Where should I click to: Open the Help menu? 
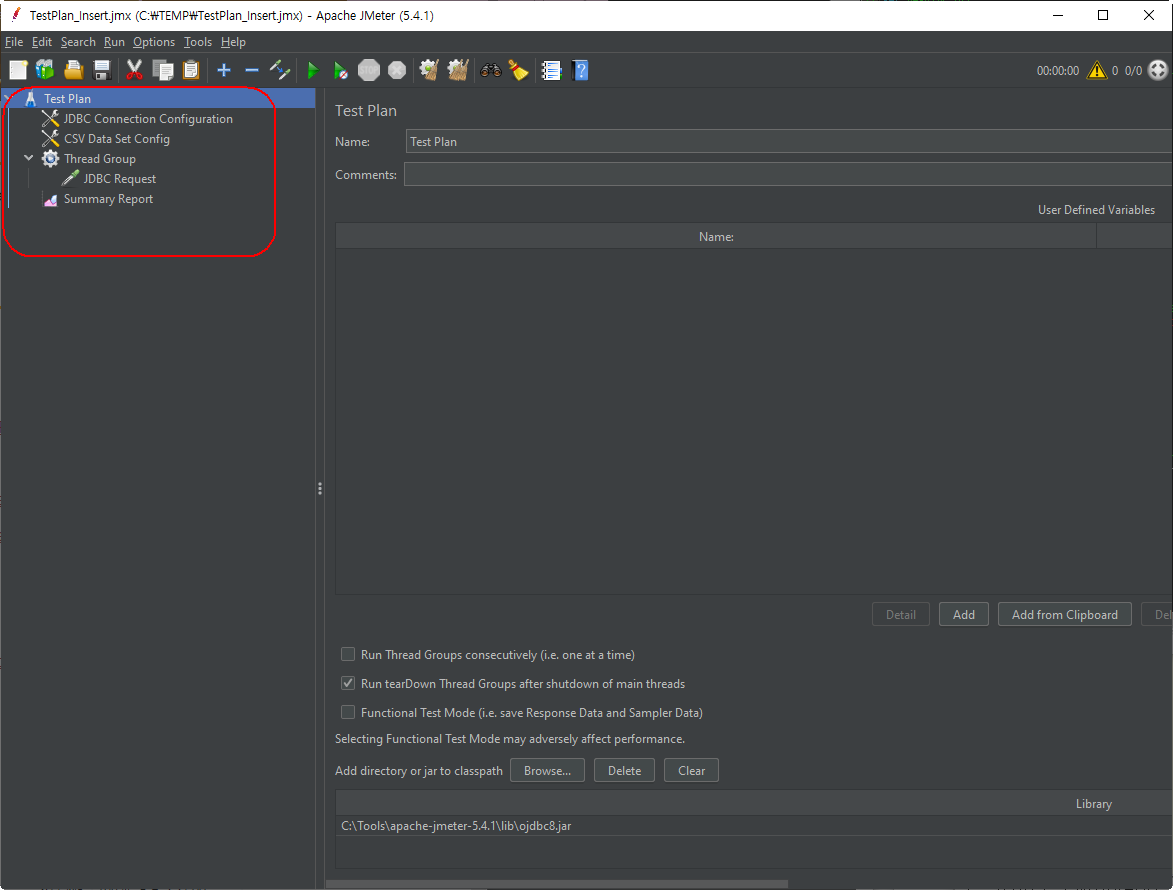(x=233, y=42)
